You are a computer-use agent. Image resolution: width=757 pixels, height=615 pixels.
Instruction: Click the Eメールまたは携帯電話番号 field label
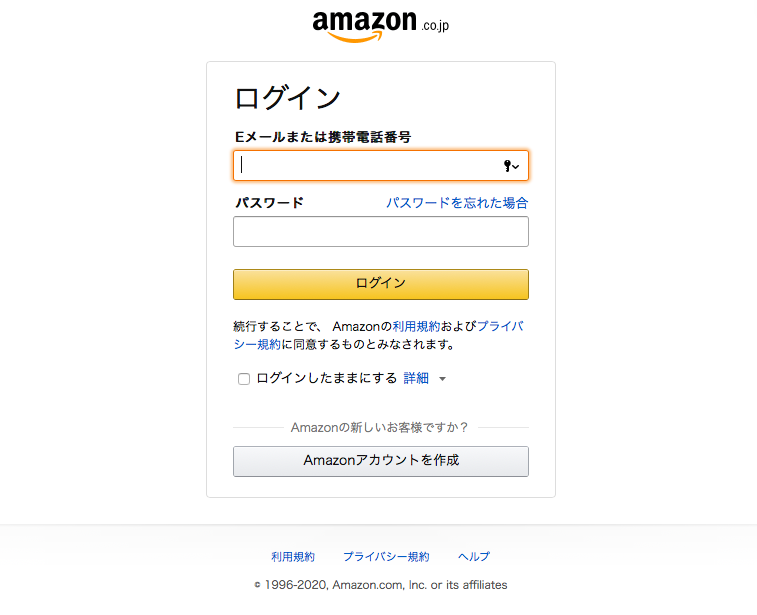323,137
